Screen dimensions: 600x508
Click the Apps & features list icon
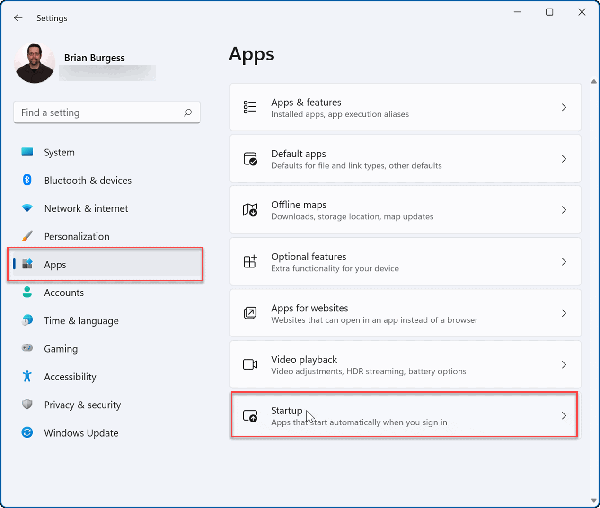click(x=250, y=107)
